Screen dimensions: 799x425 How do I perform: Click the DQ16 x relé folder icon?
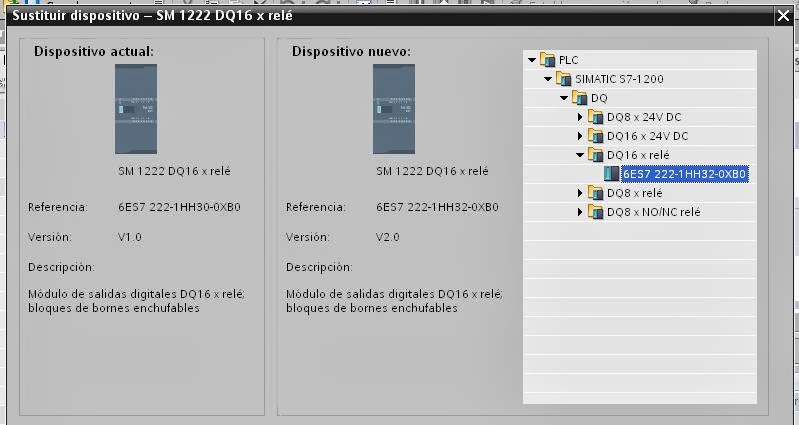[x=595, y=154]
